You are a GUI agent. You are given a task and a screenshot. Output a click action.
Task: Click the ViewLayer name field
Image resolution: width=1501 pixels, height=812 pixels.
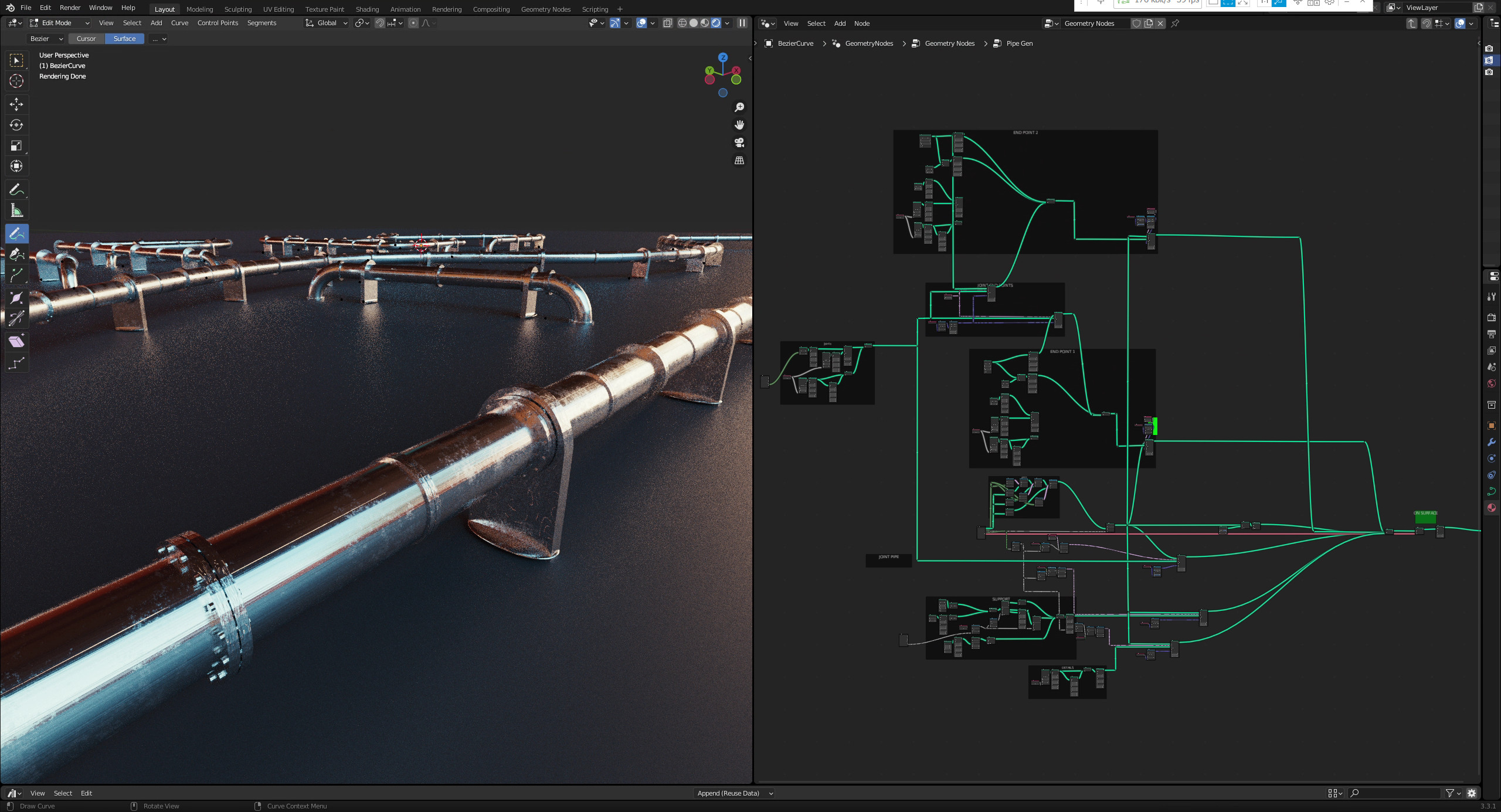[1438, 8]
